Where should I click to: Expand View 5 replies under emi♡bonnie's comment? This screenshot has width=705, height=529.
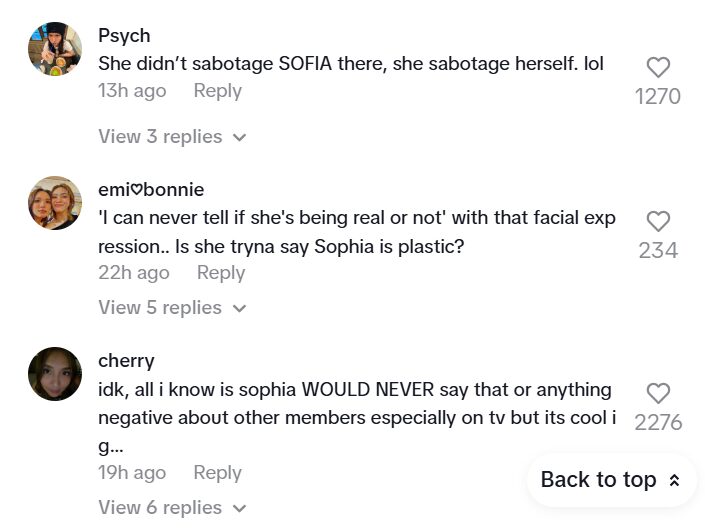tap(172, 308)
